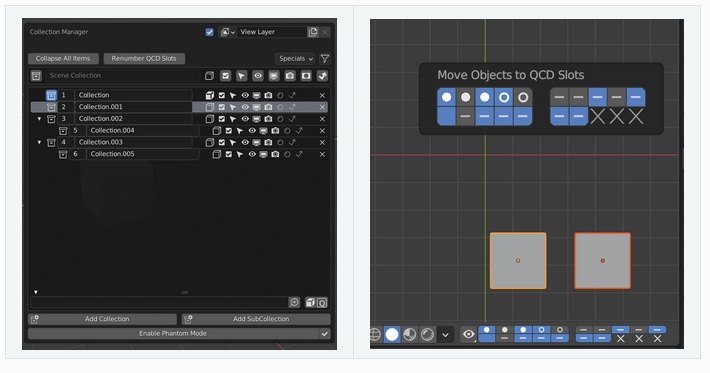Remove Collection.003 with its X icon
The width and height of the screenshot is (710, 373).
[322, 143]
